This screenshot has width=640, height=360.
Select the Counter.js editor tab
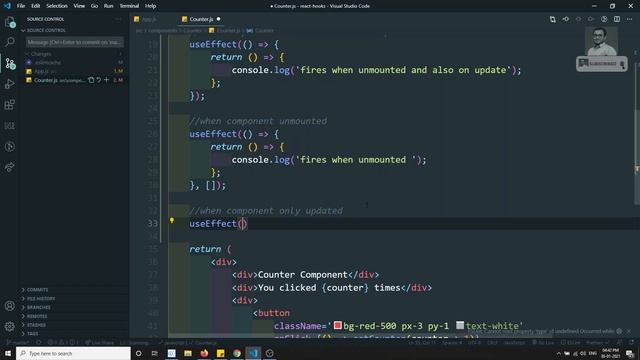[x=201, y=19]
